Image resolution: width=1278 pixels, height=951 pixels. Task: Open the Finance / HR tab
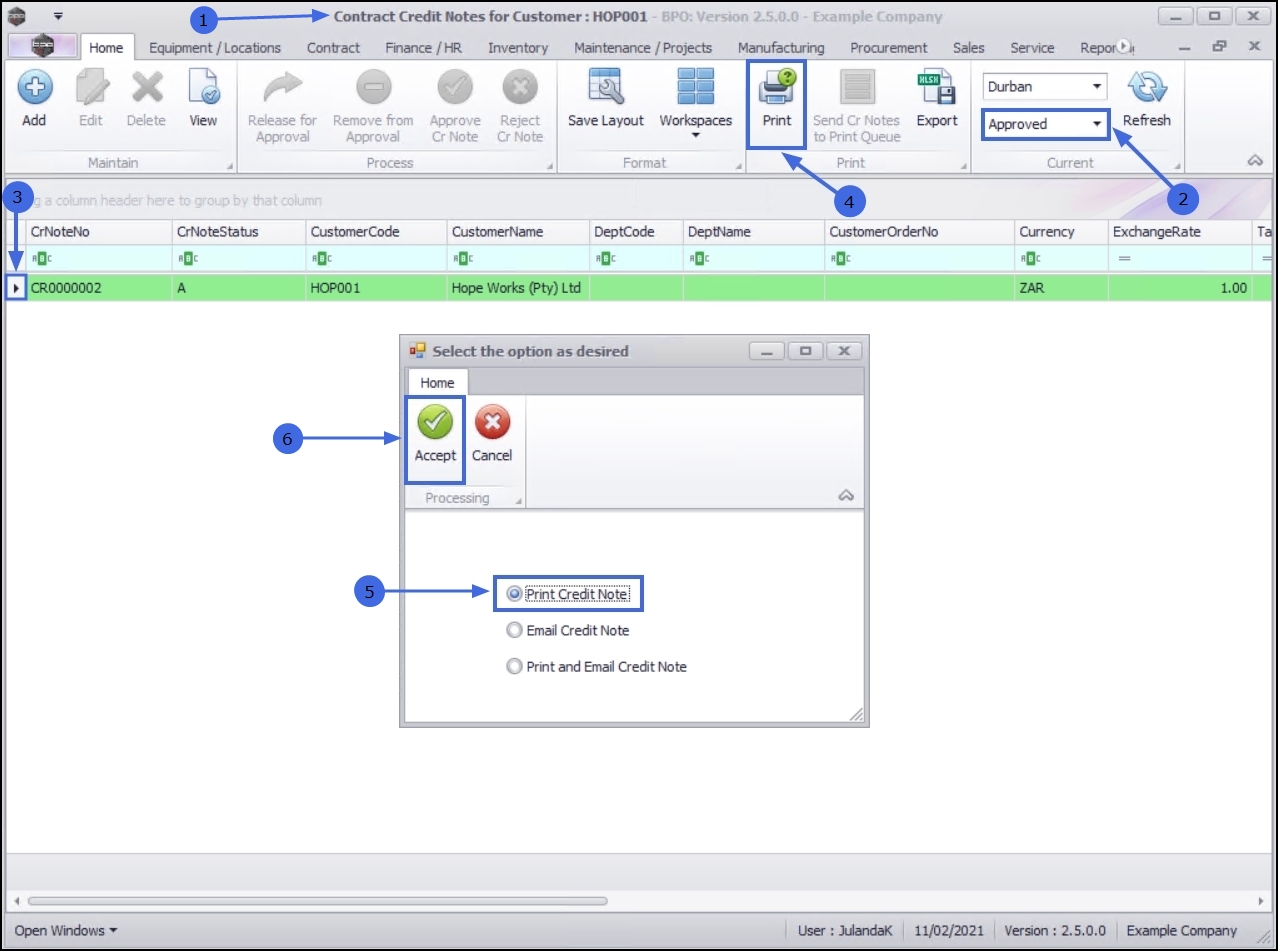423,47
